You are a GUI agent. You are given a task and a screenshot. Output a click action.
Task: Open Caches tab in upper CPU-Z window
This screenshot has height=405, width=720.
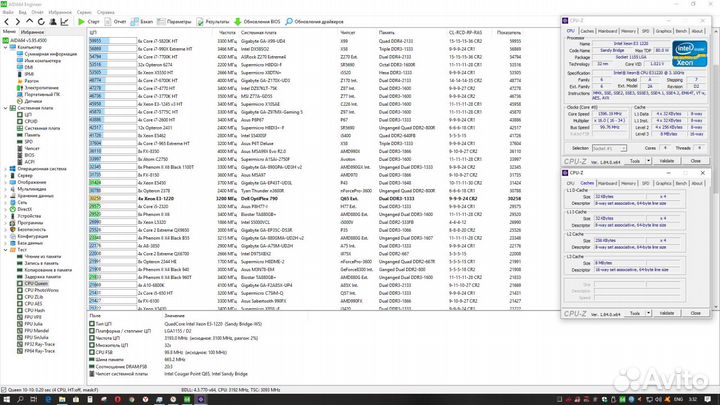tap(587, 31)
